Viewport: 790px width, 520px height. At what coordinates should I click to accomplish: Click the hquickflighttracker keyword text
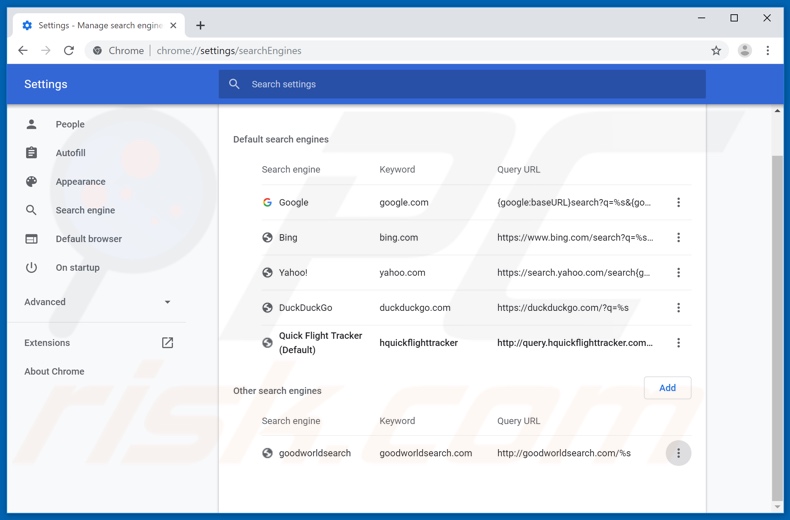pyautogui.click(x=419, y=343)
